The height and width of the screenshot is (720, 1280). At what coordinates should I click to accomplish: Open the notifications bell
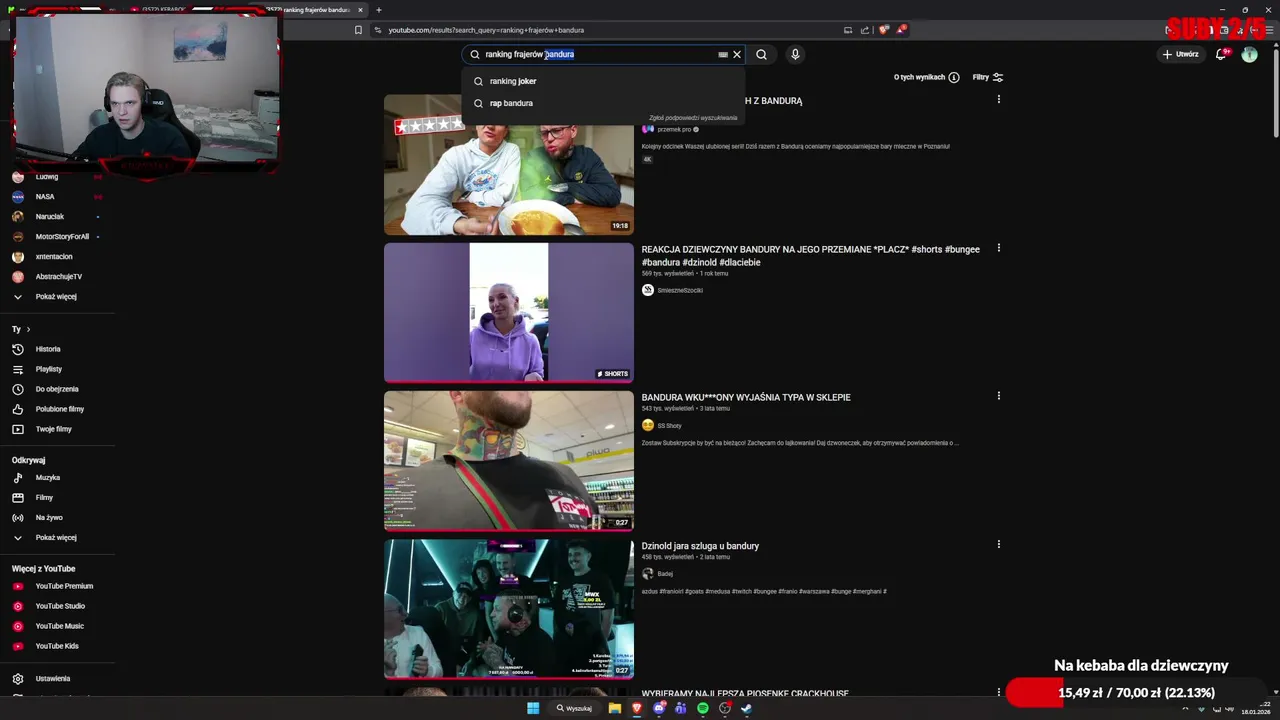click(x=1221, y=54)
